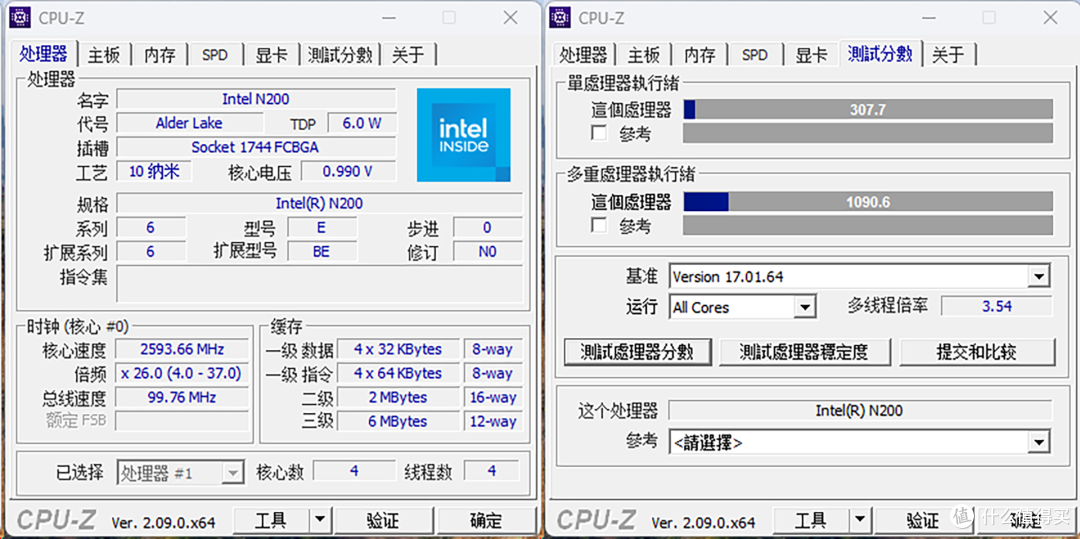Open 显卡 tab in right CPU-Z window
1080x539 pixels.
[811, 55]
